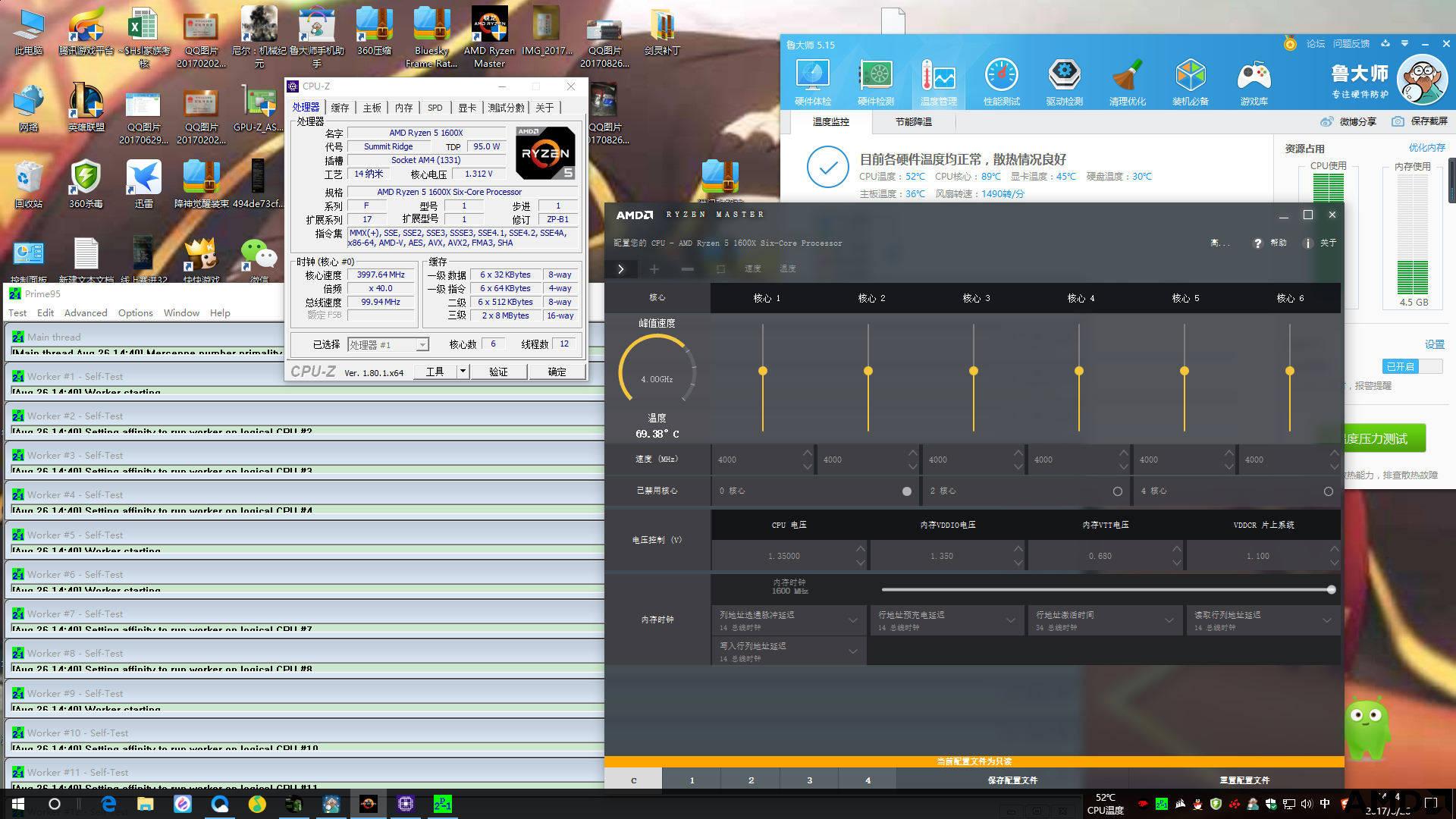Screen dimensions: 1456x819
Task: Increase 核心 1 speed with up stepper
Action: click(x=807, y=453)
